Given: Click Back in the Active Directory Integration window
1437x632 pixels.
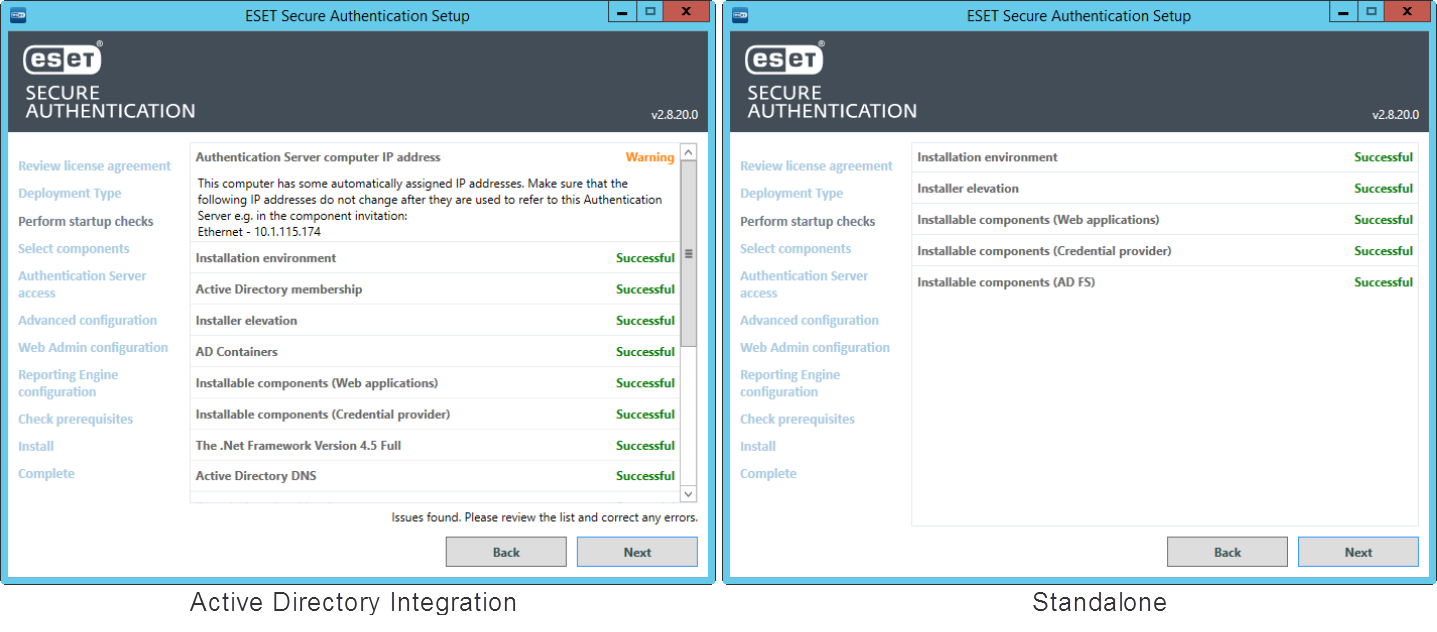Looking at the screenshot, I should tap(506, 551).
